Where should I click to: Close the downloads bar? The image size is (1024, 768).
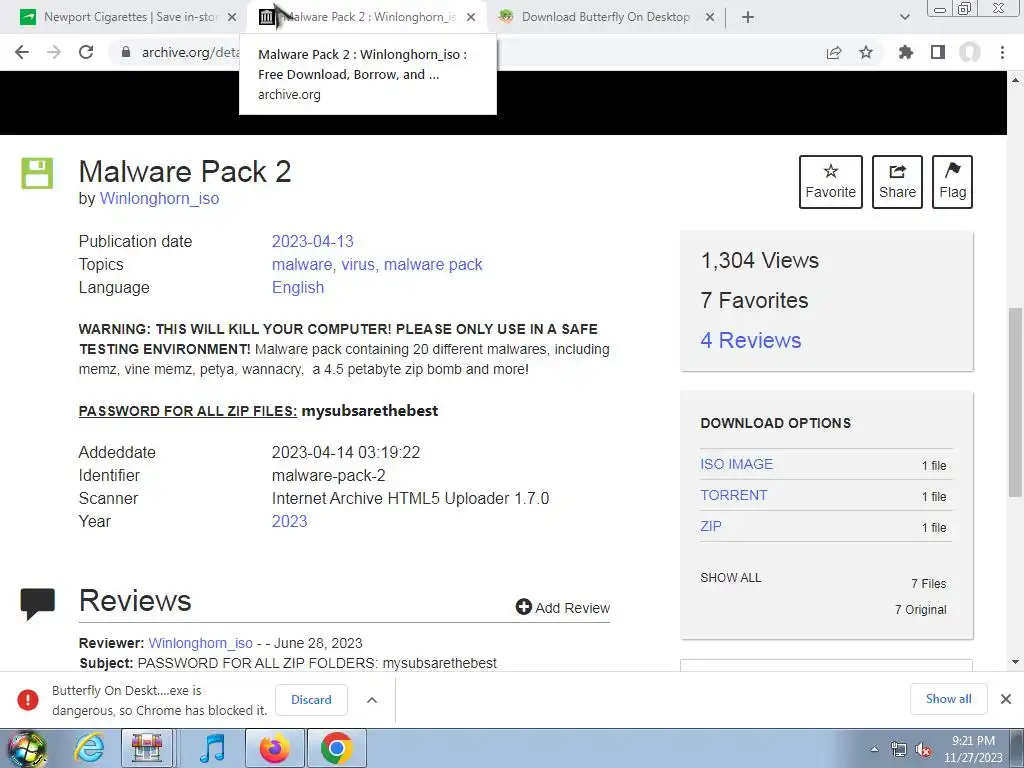point(1006,699)
